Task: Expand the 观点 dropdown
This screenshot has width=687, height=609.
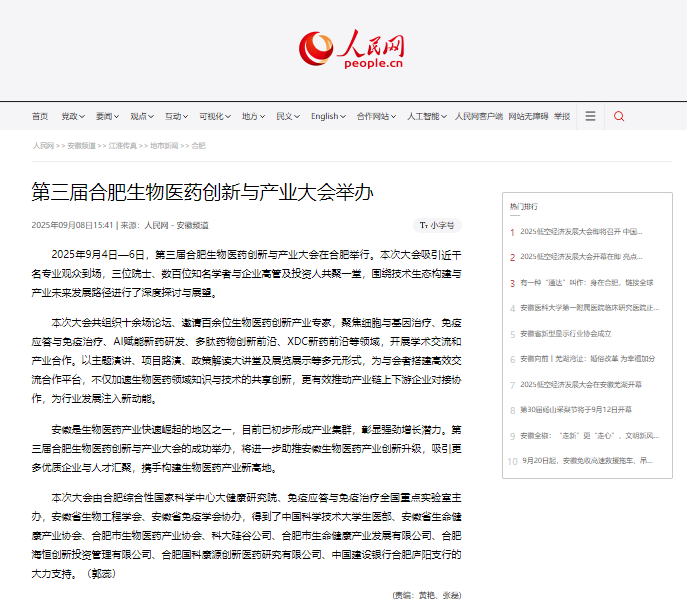Action: 142,116
